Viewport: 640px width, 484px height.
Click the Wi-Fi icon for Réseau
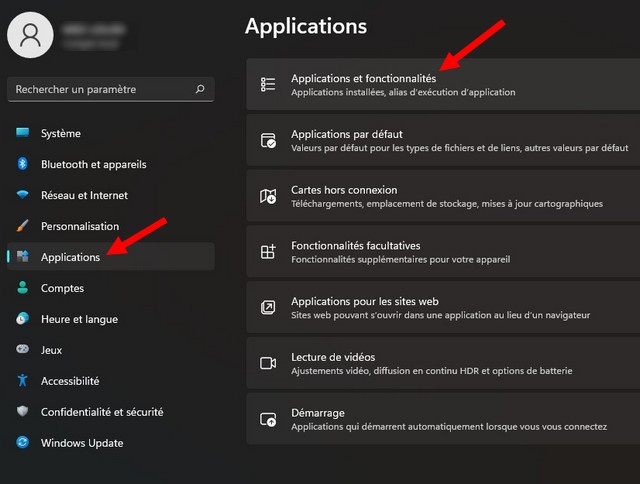coord(22,195)
